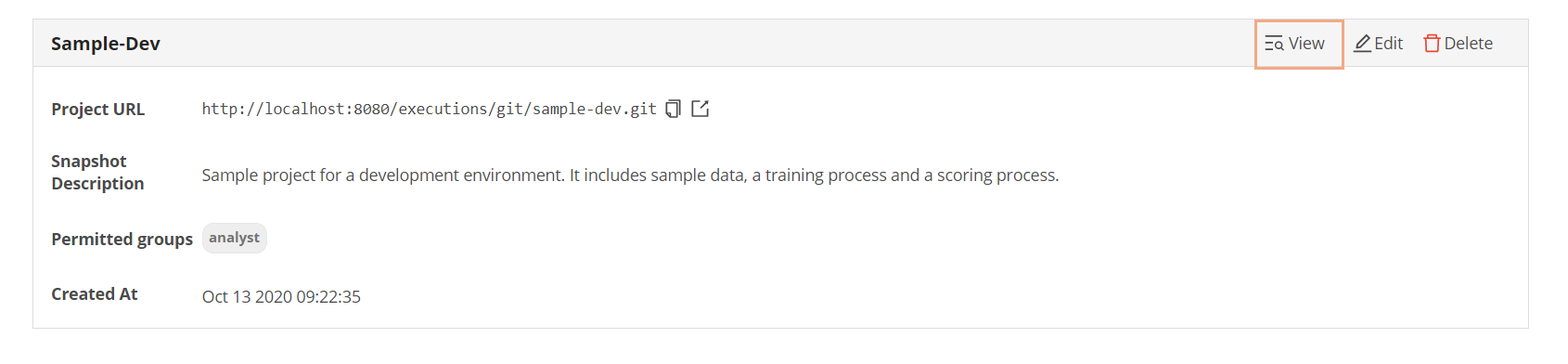Delete the Sample-Dev project
The image size is (1568, 364).
pyautogui.click(x=1459, y=44)
